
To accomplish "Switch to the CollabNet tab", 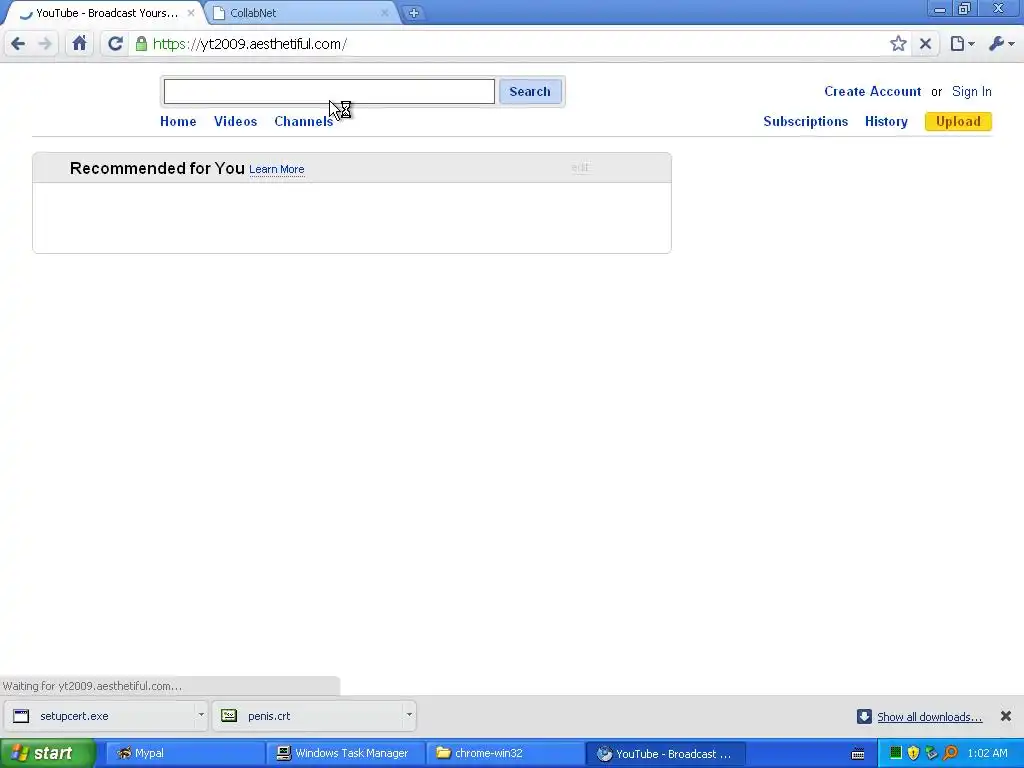I will pyautogui.click(x=298, y=13).
